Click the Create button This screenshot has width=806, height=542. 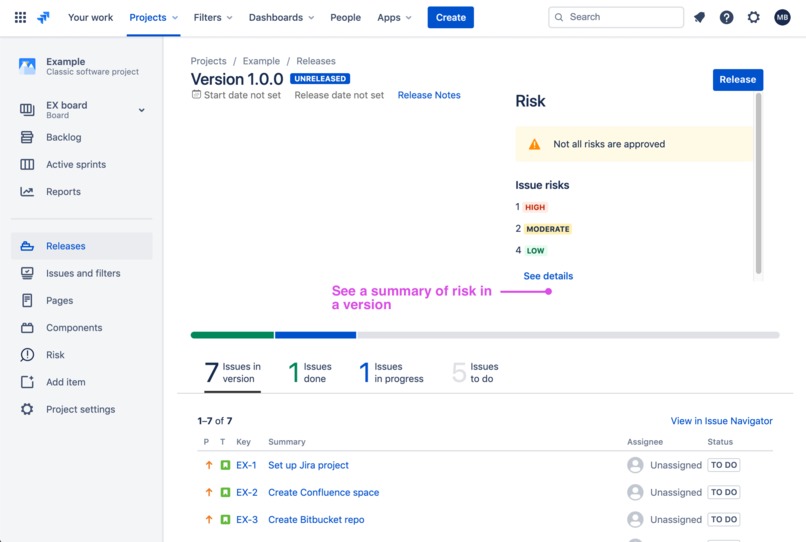pos(451,17)
